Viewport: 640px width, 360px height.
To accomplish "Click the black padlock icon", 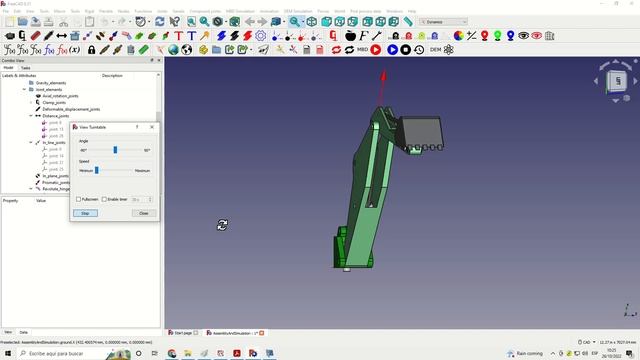I will pyautogui.click(x=91, y=50).
